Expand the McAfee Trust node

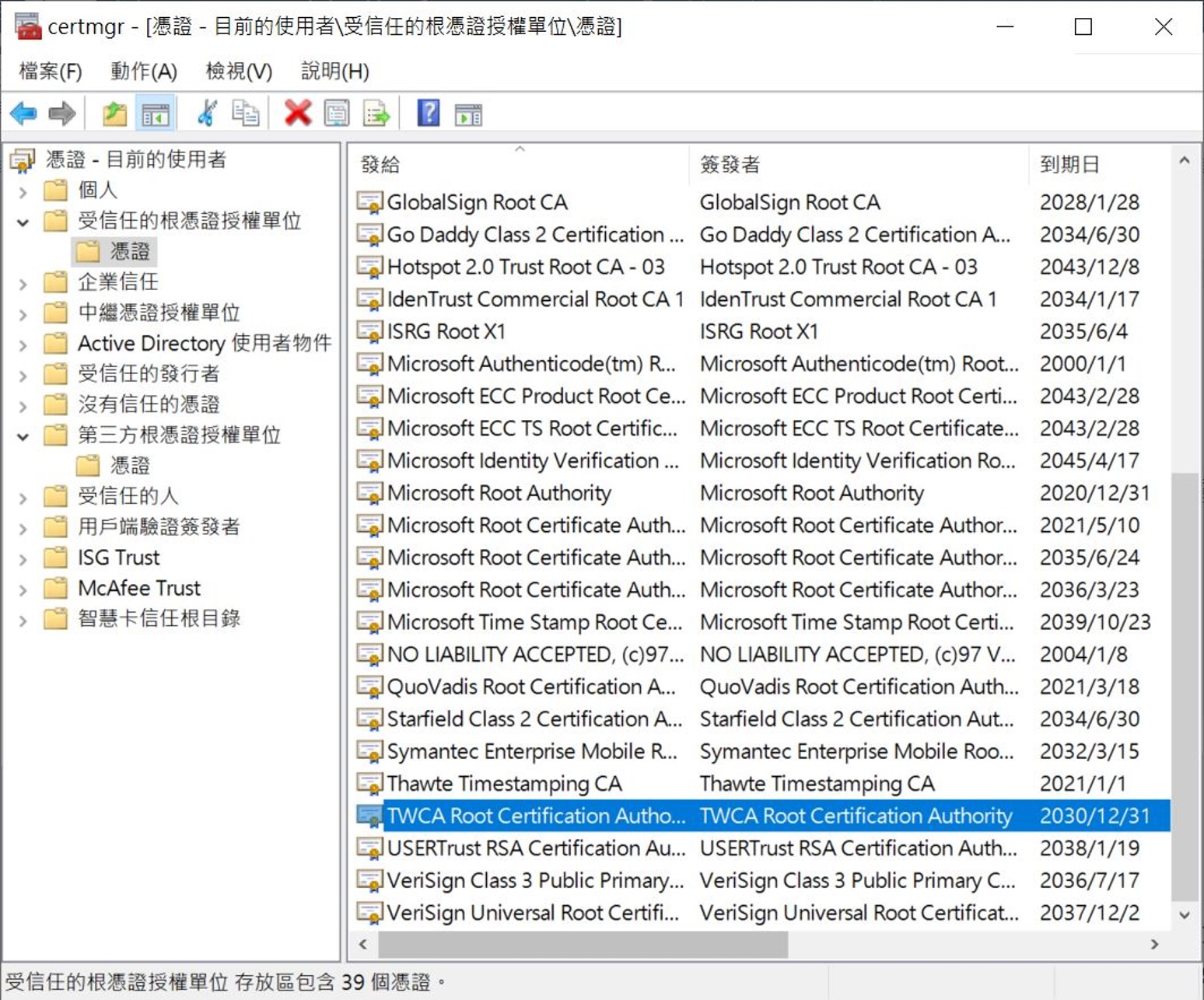coord(23,589)
